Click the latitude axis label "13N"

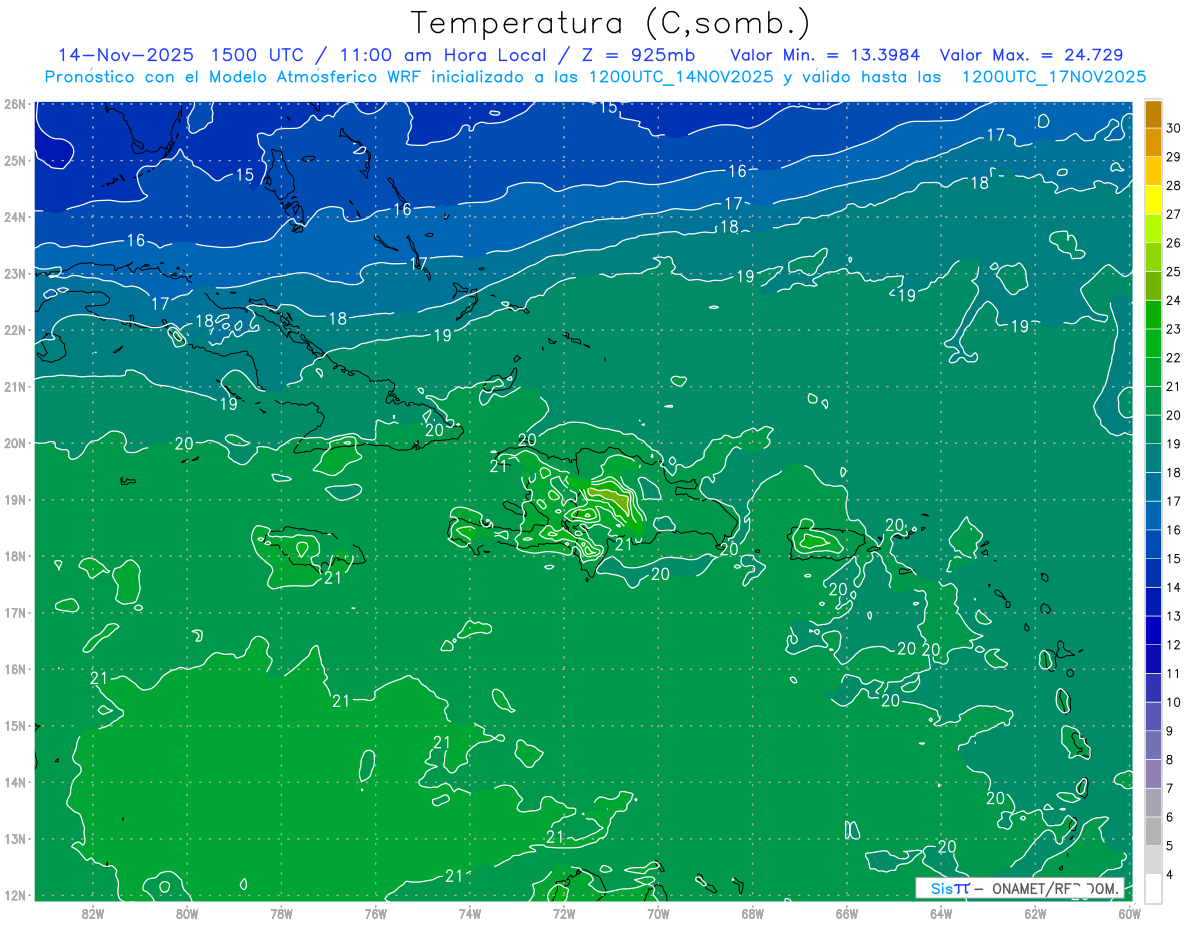[15, 838]
